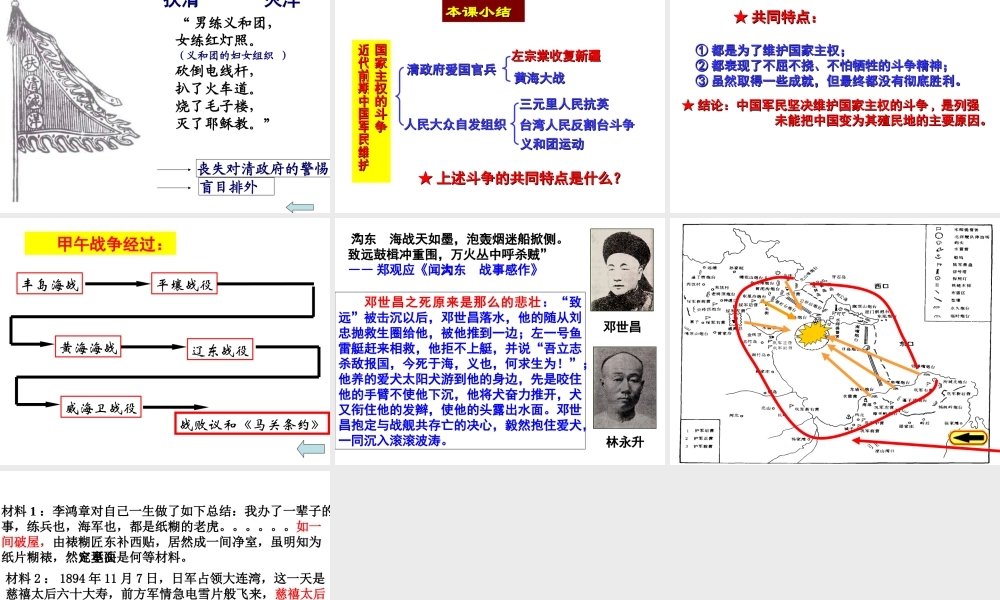This screenshot has height=600, width=1000.
Task: Click the back arrow on 甲午战争经过 slide
Action: [x=311, y=449]
